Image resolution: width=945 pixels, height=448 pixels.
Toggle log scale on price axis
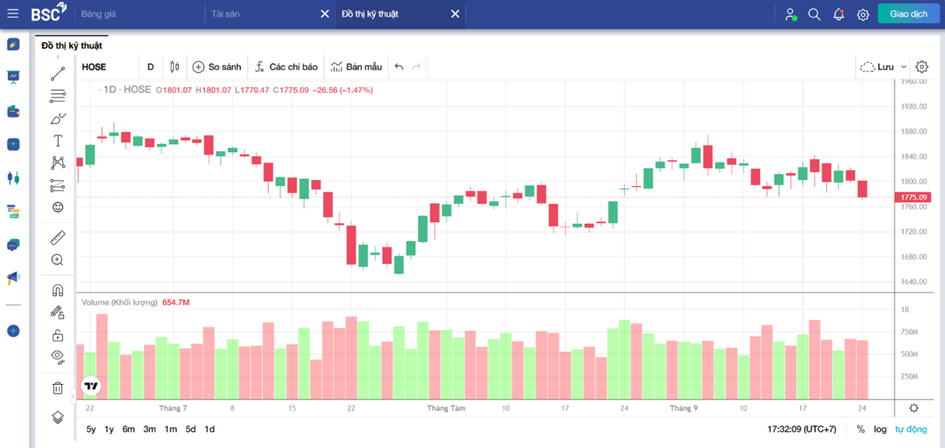coord(881,429)
